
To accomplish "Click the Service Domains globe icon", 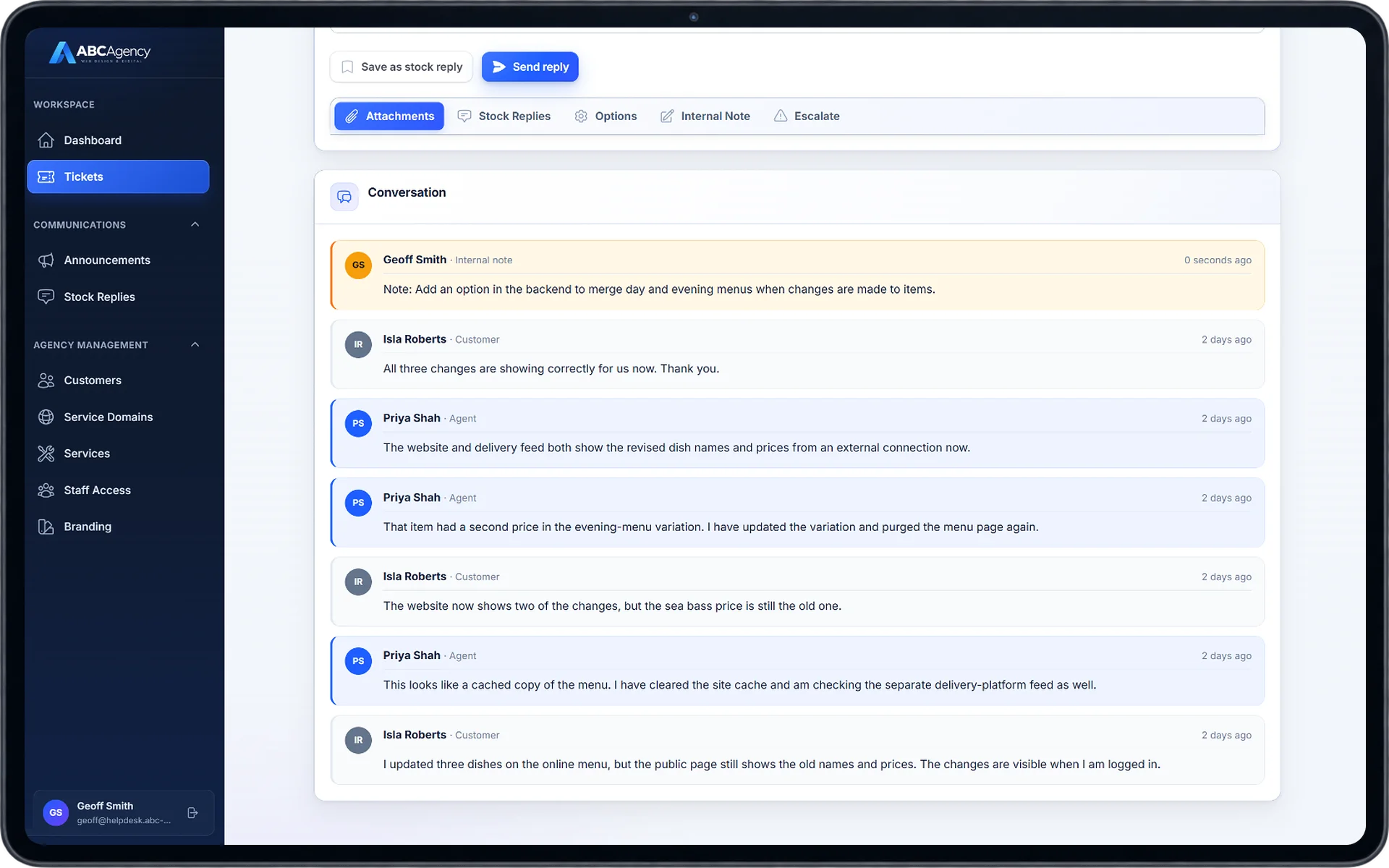I will tap(46, 417).
